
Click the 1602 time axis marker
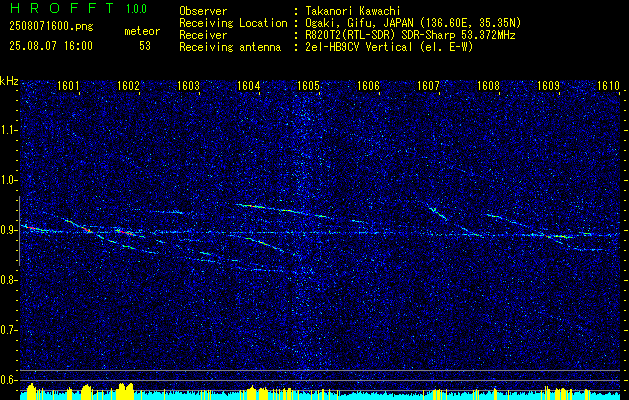pos(128,86)
